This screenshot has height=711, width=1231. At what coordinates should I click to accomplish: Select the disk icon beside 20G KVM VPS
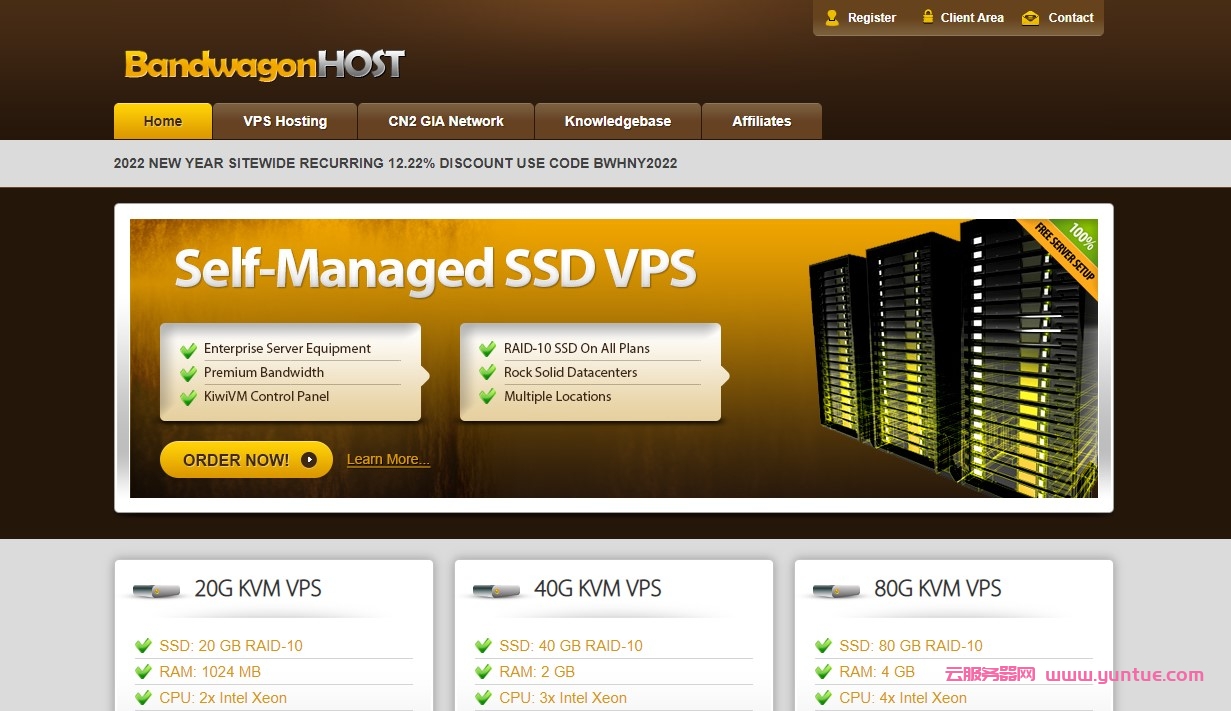155,589
